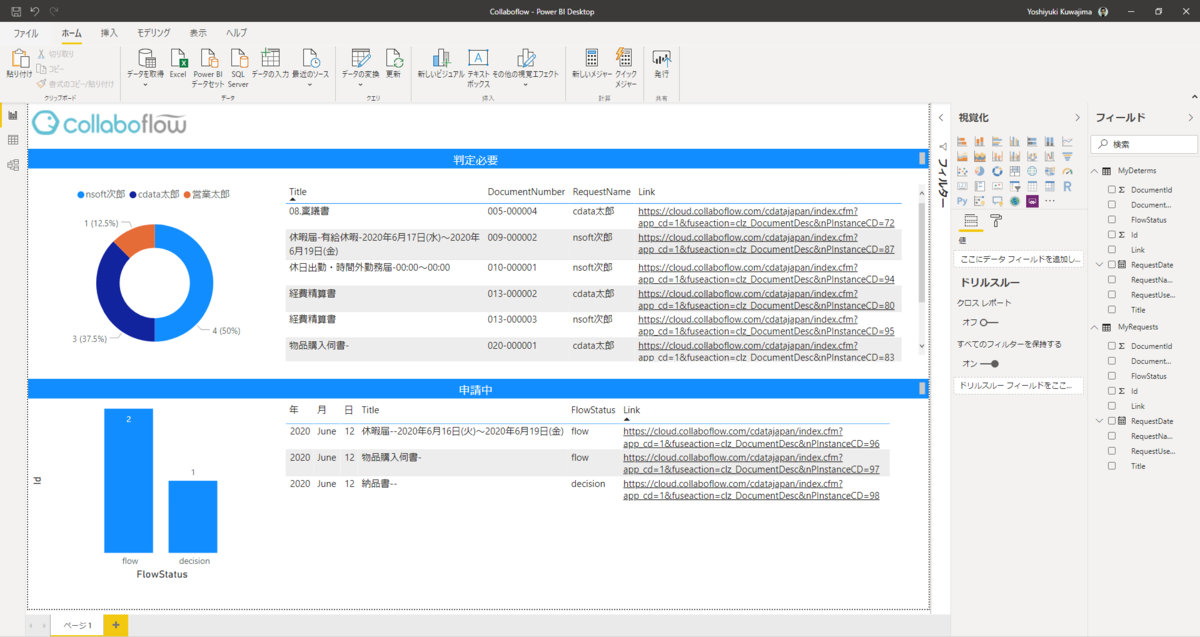1200x637 pixels.
Task: Click the SQL Server icon
Action: (238, 58)
